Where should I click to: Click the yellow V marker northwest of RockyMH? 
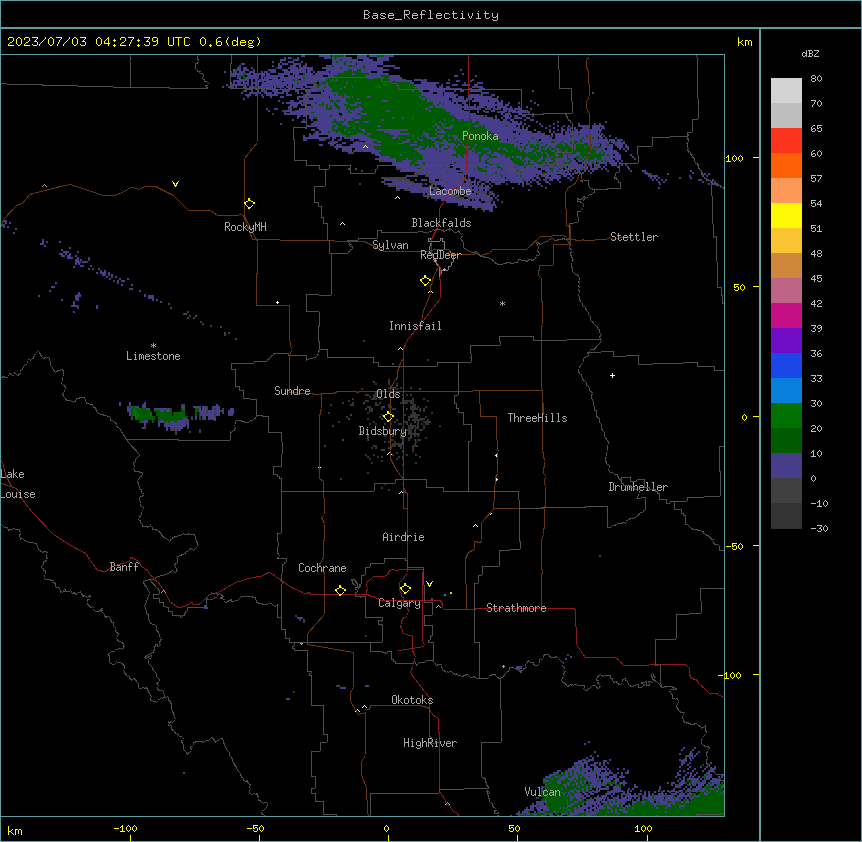[x=175, y=184]
